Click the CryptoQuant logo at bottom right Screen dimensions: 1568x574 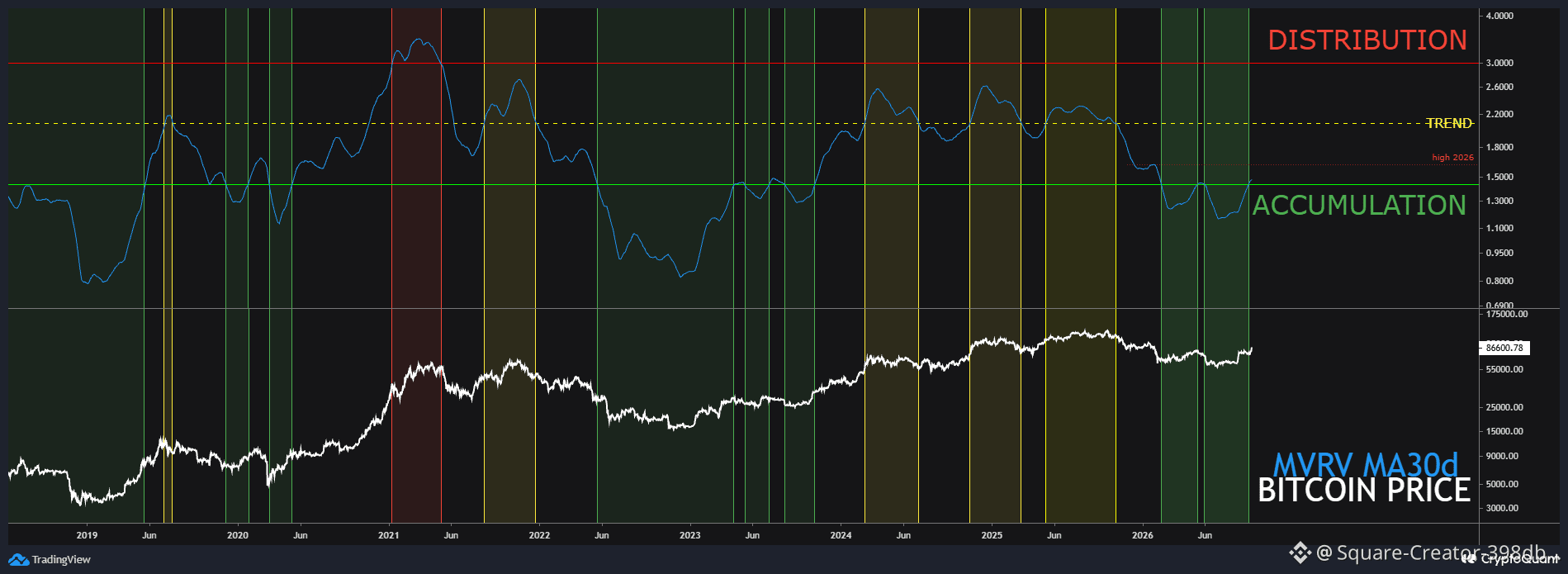pos(1513,559)
